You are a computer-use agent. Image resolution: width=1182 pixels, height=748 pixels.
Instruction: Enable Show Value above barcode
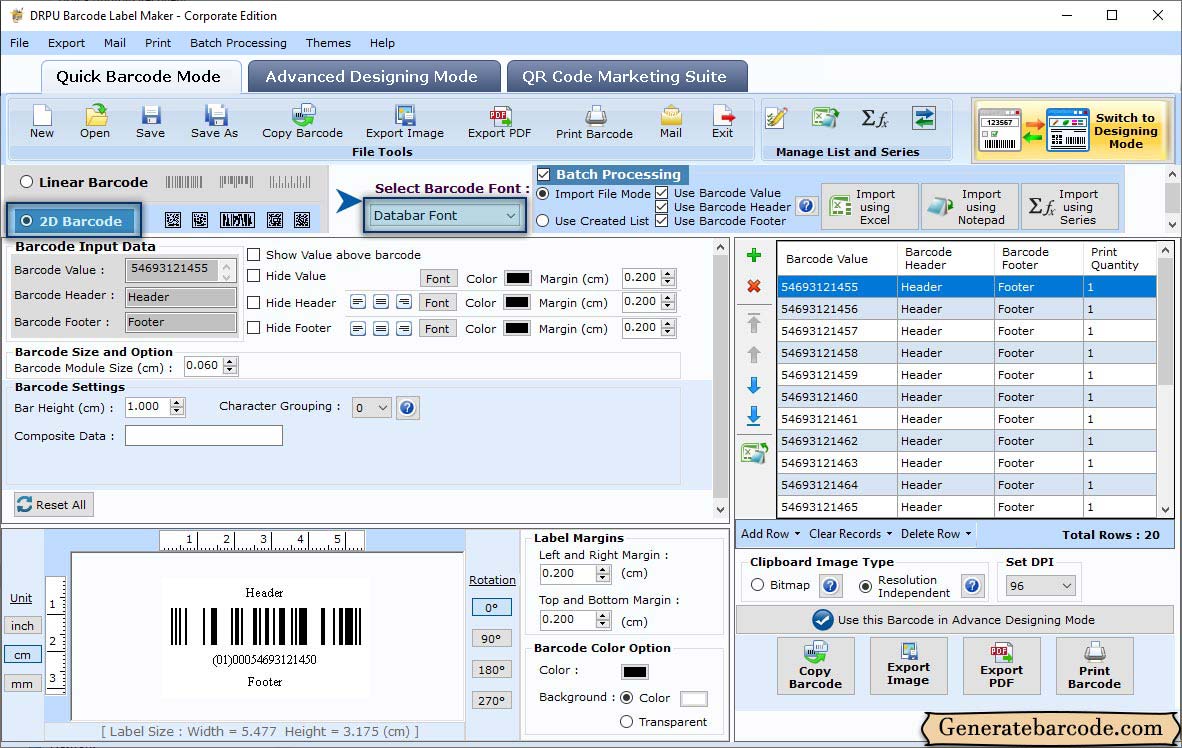coord(254,255)
